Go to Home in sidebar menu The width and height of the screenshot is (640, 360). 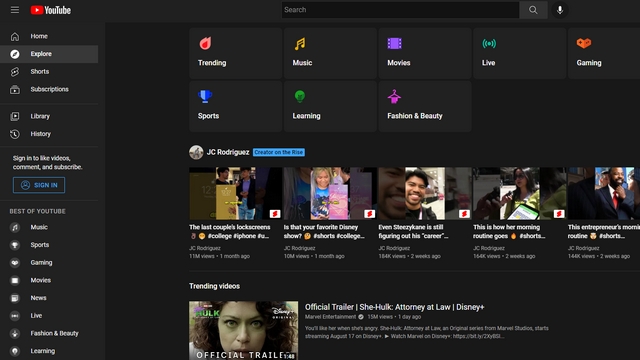coord(39,36)
